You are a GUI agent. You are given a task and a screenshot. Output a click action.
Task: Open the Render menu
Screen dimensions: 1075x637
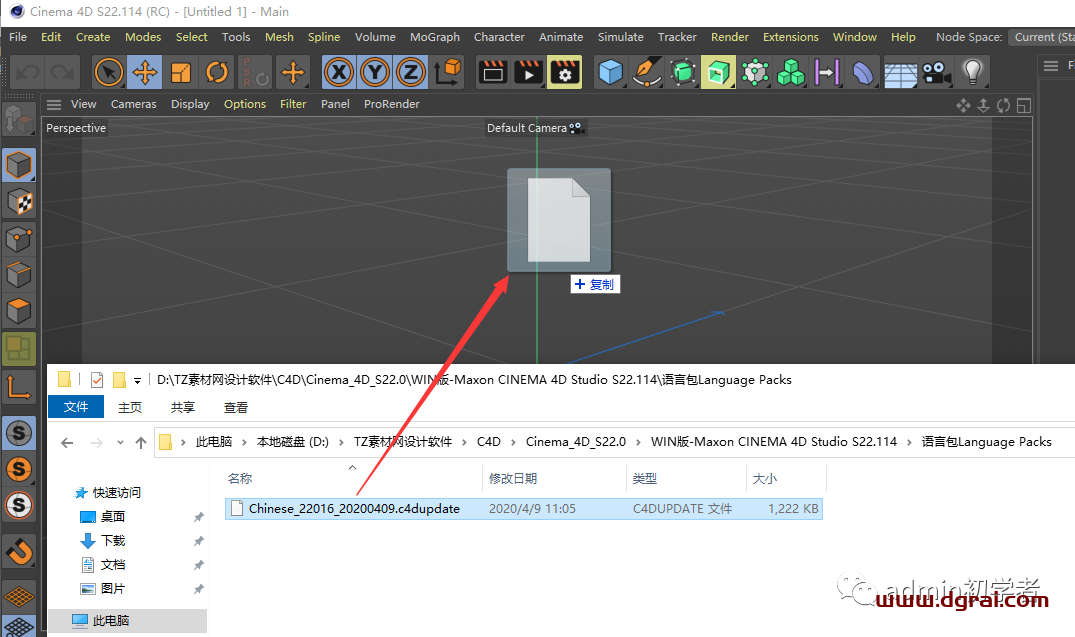(x=729, y=37)
